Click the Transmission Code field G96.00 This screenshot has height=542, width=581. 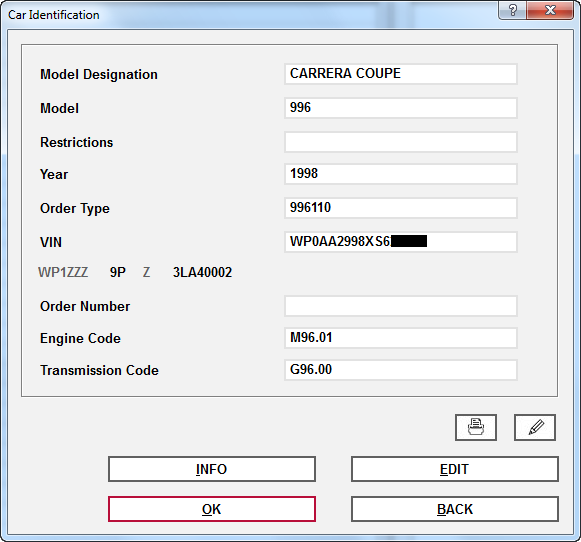(401, 370)
